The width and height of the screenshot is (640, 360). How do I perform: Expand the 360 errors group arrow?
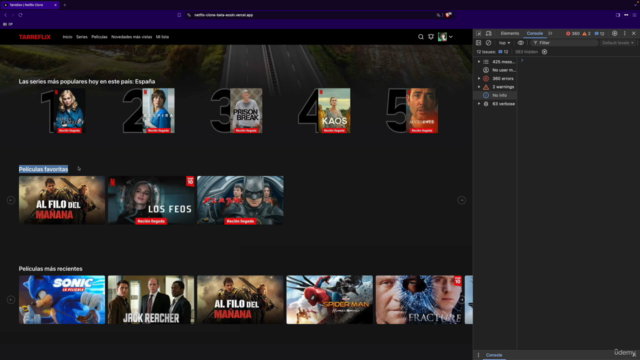tap(479, 78)
